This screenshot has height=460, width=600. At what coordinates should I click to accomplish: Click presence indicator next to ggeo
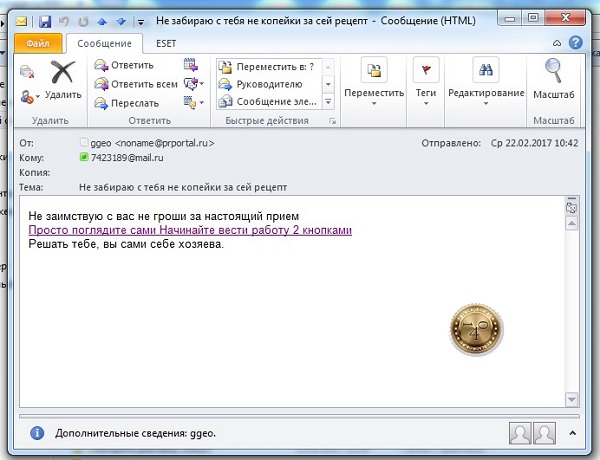[x=84, y=143]
